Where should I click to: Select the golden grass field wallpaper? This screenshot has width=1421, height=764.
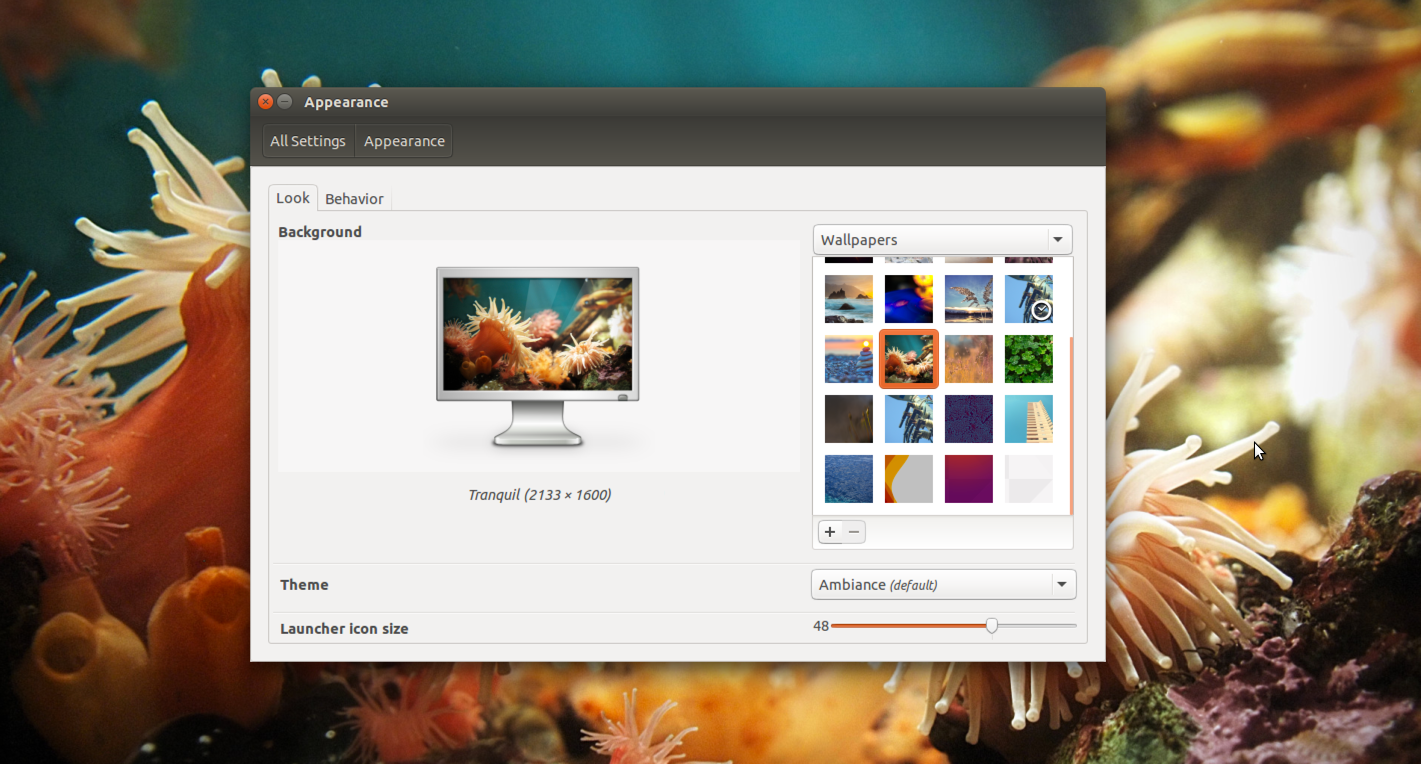968,359
